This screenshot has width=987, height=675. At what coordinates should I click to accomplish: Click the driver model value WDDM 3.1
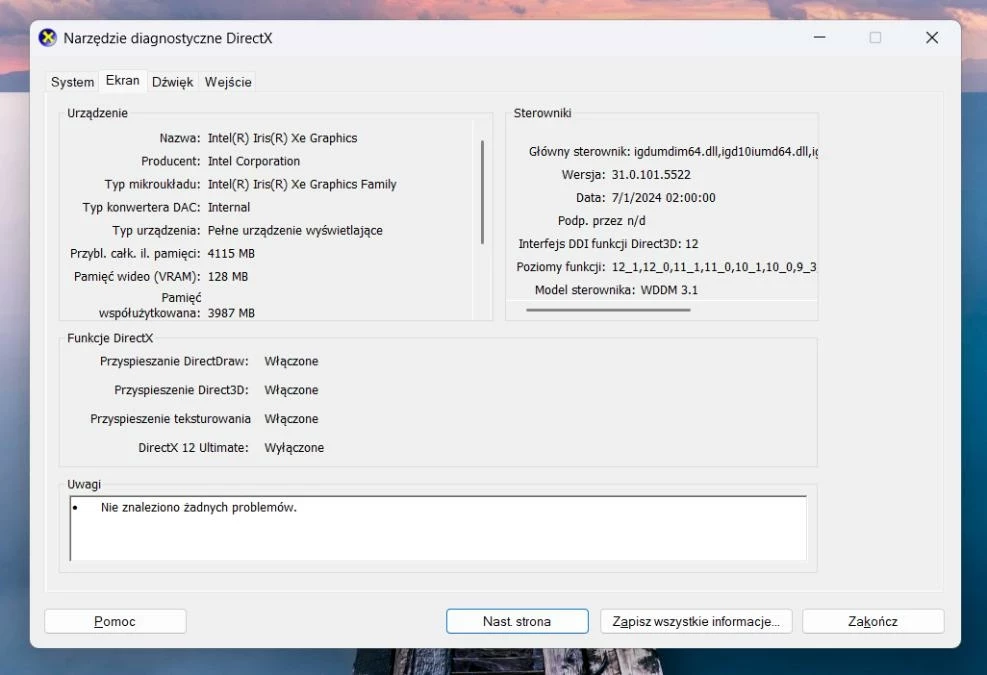(669, 290)
